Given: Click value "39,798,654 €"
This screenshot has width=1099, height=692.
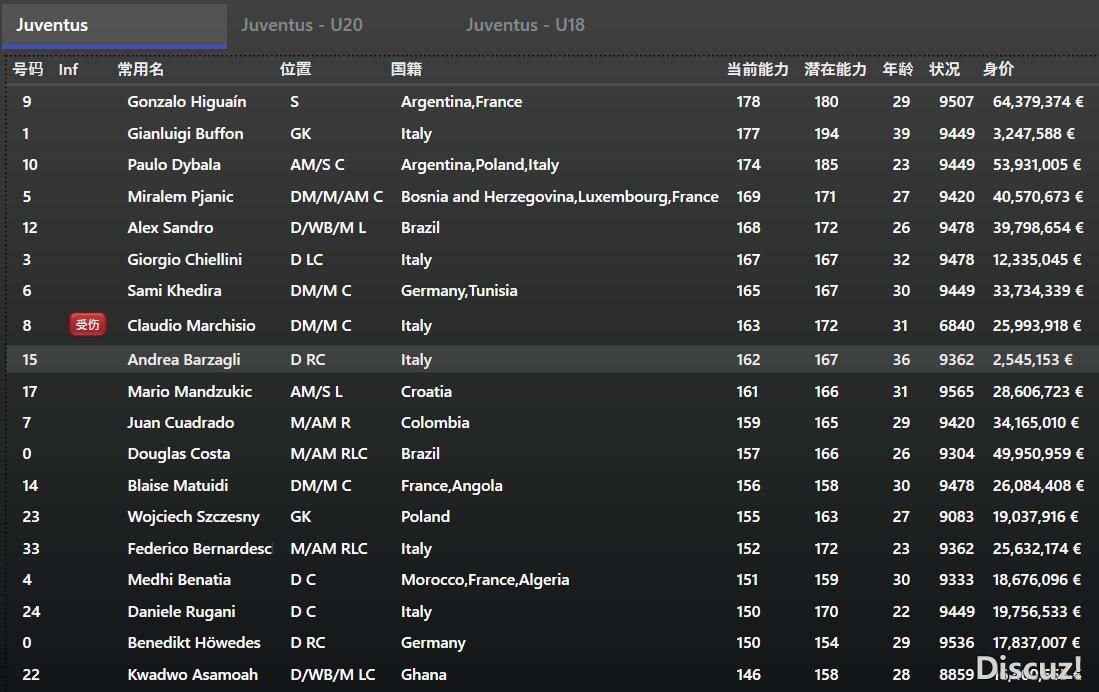Looking at the screenshot, I should 1038,228.
